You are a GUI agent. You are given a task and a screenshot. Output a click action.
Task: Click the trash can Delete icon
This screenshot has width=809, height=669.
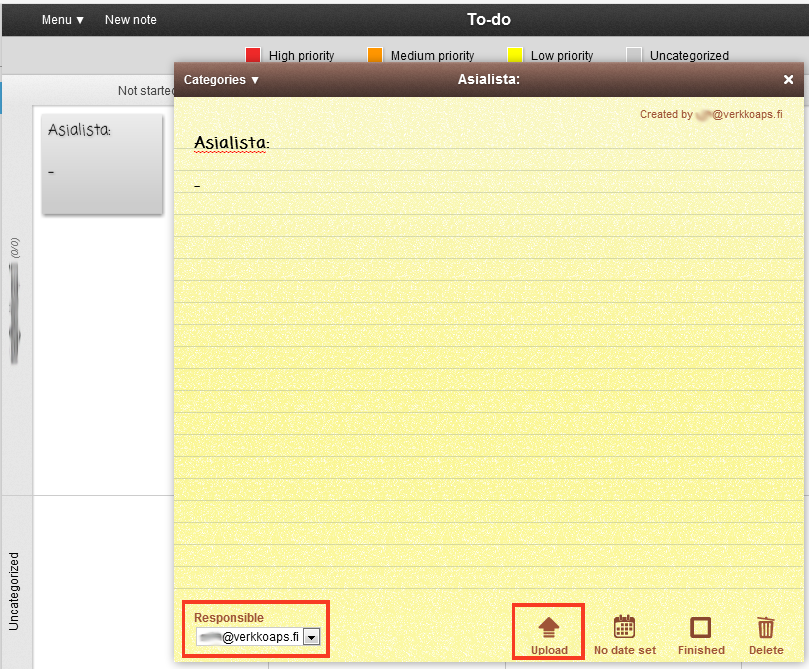[x=766, y=628]
